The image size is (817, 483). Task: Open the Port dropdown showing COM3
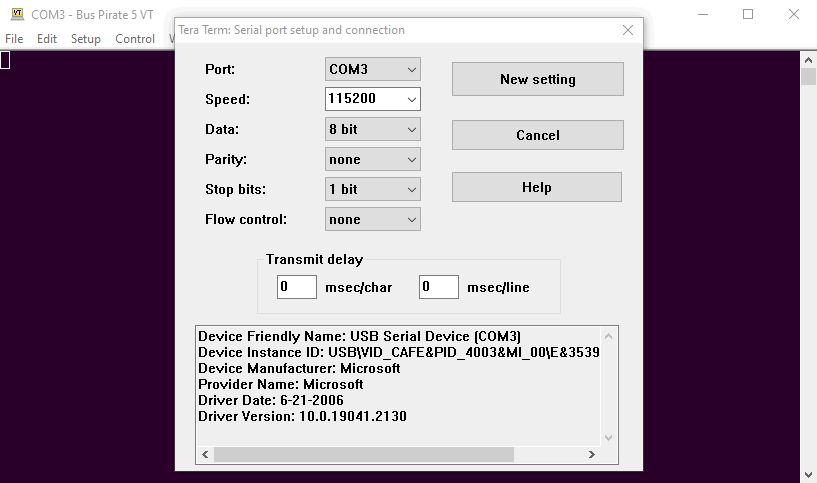[x=373, y=69]
